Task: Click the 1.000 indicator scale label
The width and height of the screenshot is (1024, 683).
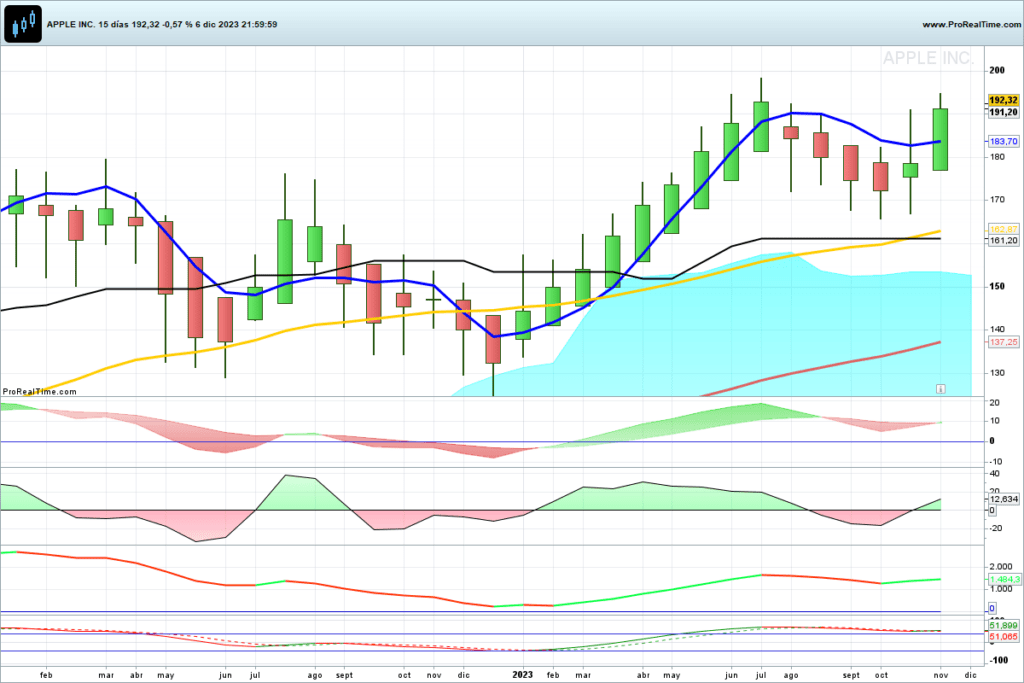Action: coord(1001,589)
